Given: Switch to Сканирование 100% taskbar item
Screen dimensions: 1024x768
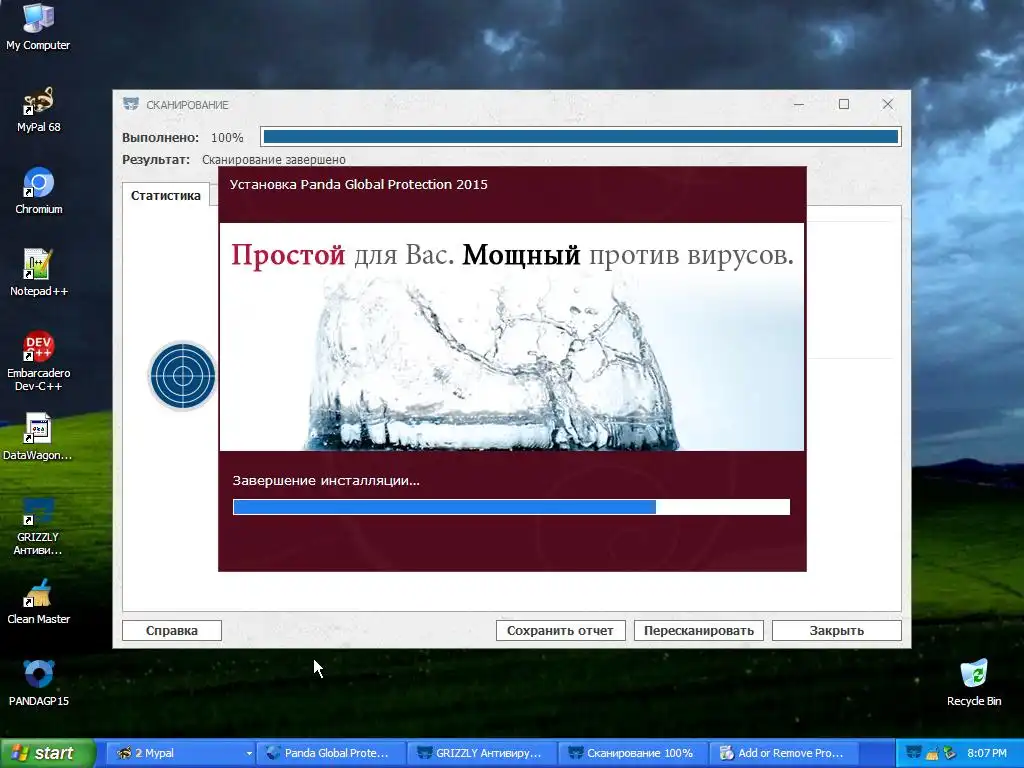Looking at the screenshot, I should [x=632, y=753].
